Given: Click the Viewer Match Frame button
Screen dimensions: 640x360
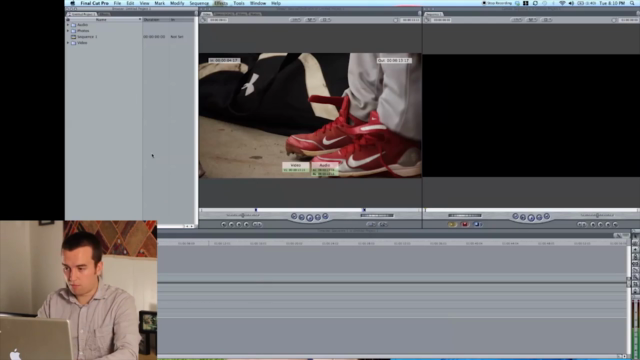Looking at the screenshot, I should pyautogui.click(x=224, y=224).
